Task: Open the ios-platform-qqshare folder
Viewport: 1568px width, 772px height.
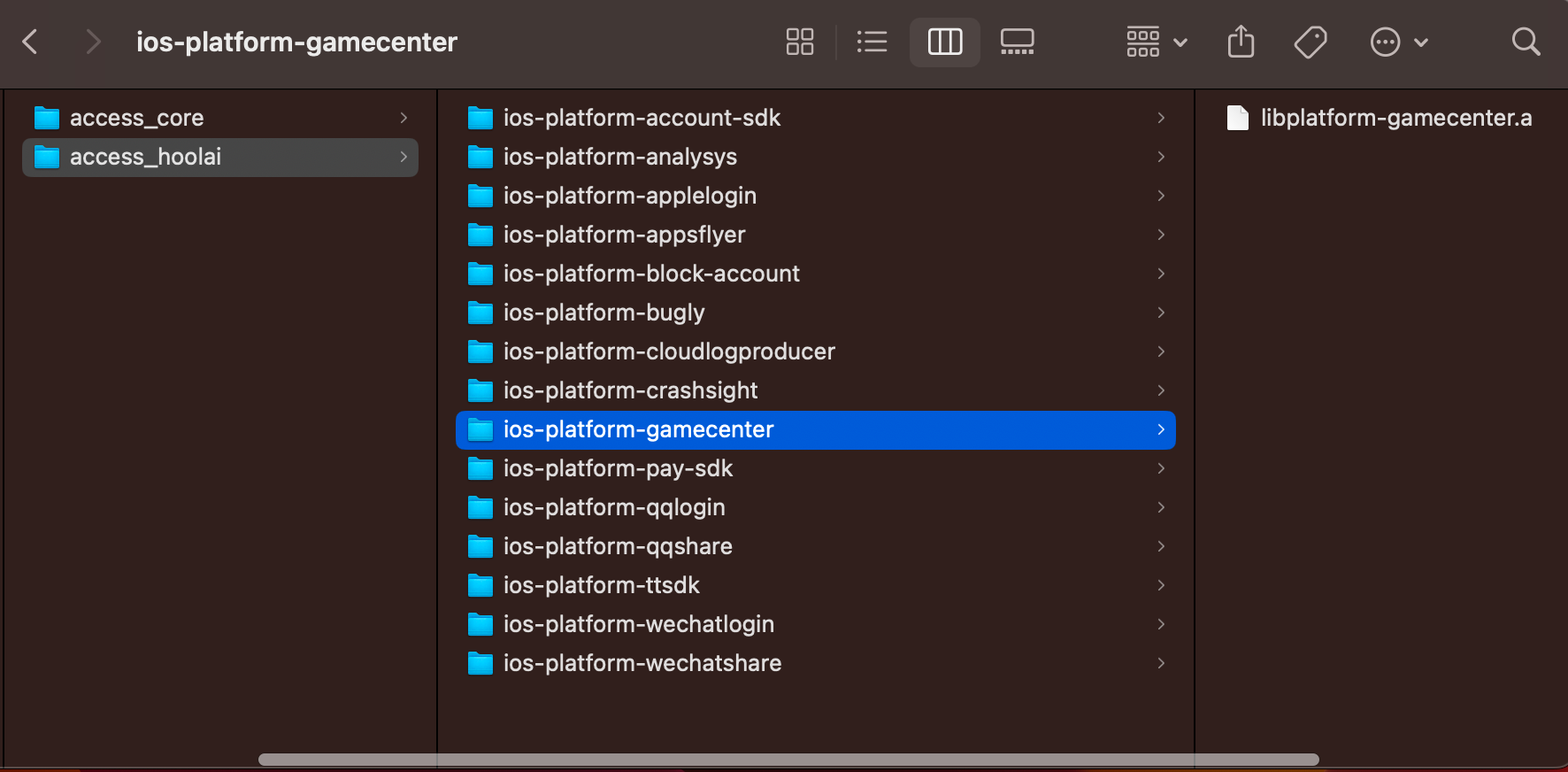Action: tap(816, 546)
